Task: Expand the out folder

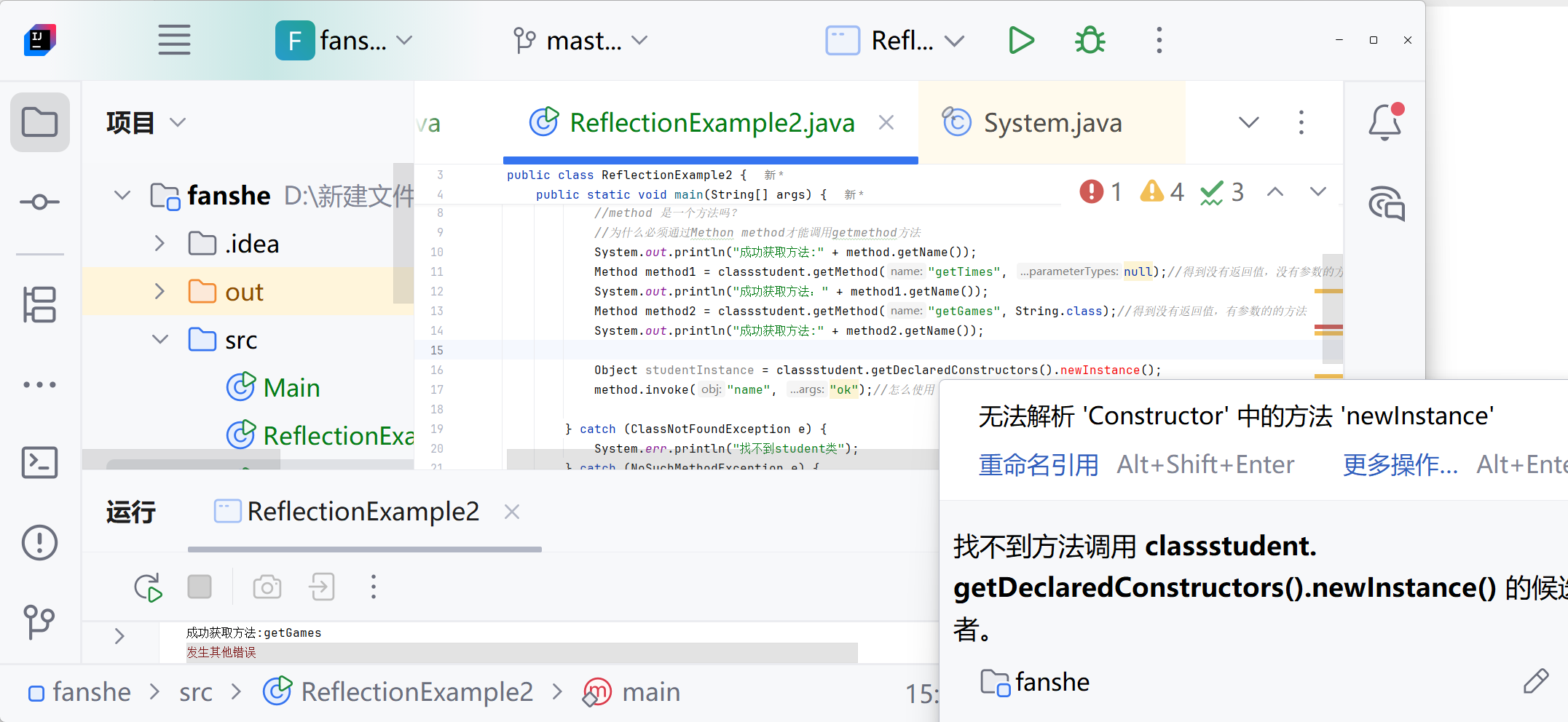Action: pos(159,291)
